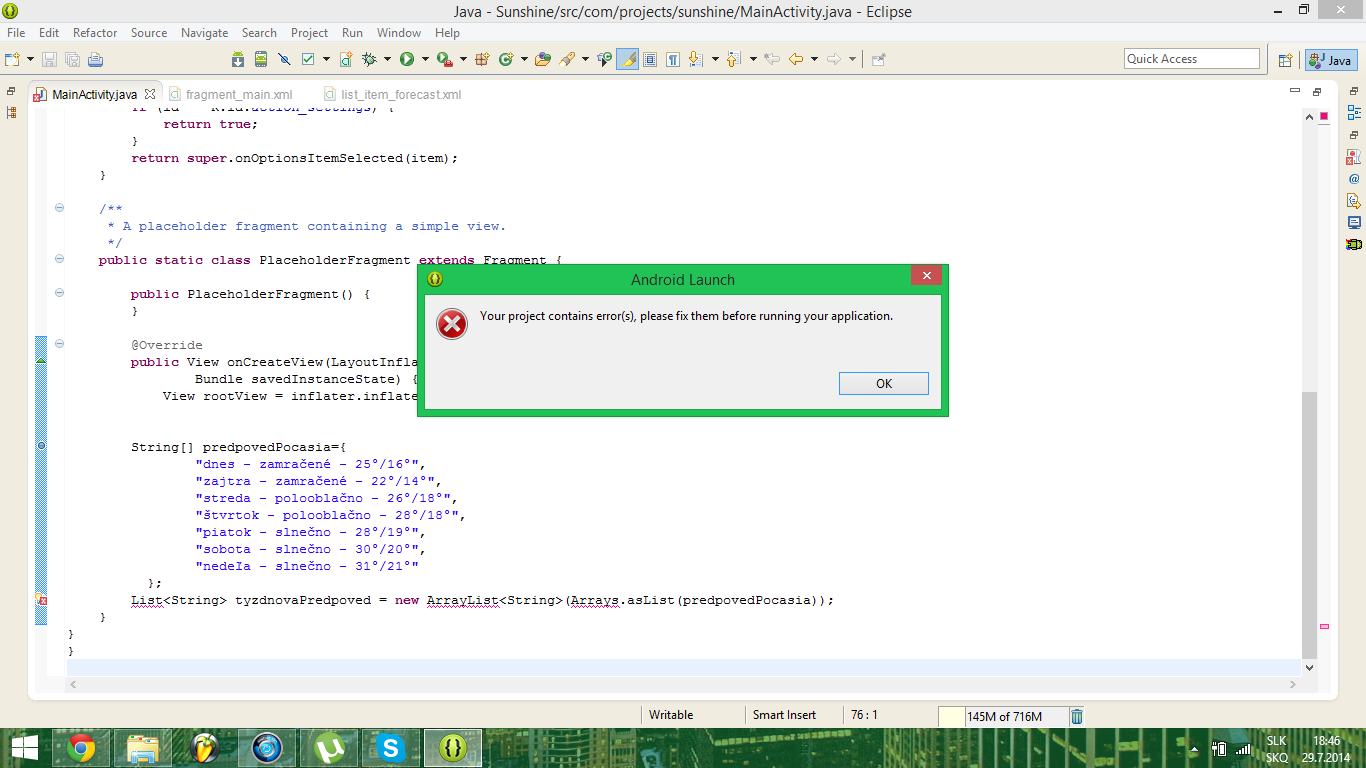Click the Debug bug icon
This screenshot has height=768, width=1366.
pyautogui.click(x=369, y=60)
